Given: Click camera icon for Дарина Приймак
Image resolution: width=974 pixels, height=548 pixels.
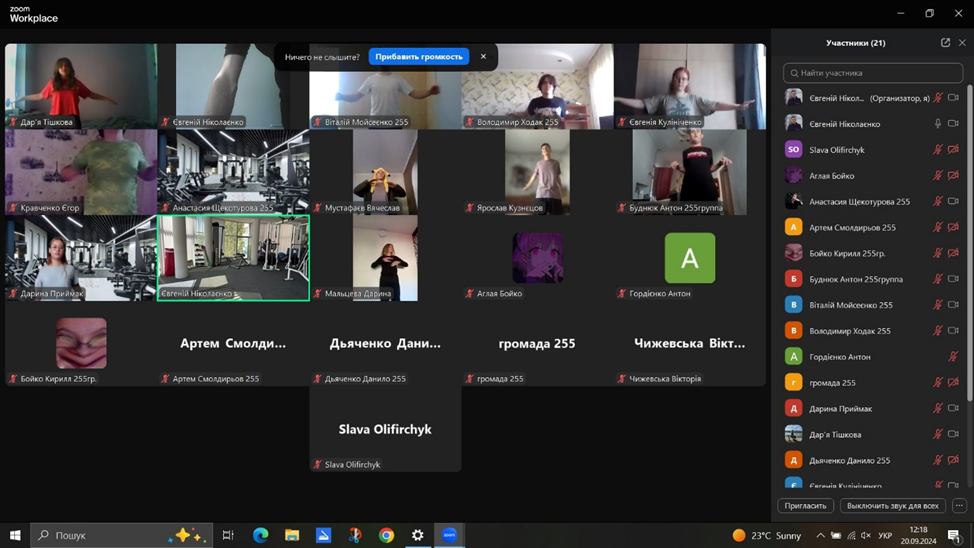Looking at the screenshot, I should click(953, 408).
